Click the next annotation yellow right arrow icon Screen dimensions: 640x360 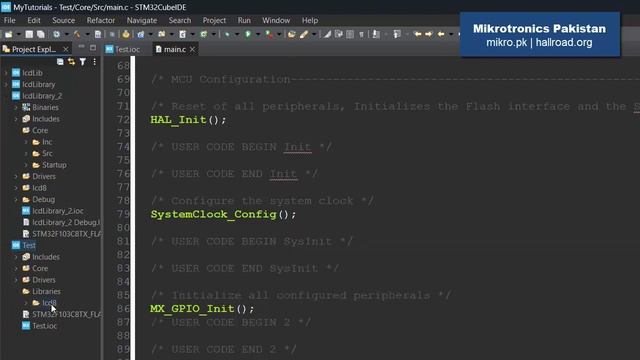tap(429, 35)
